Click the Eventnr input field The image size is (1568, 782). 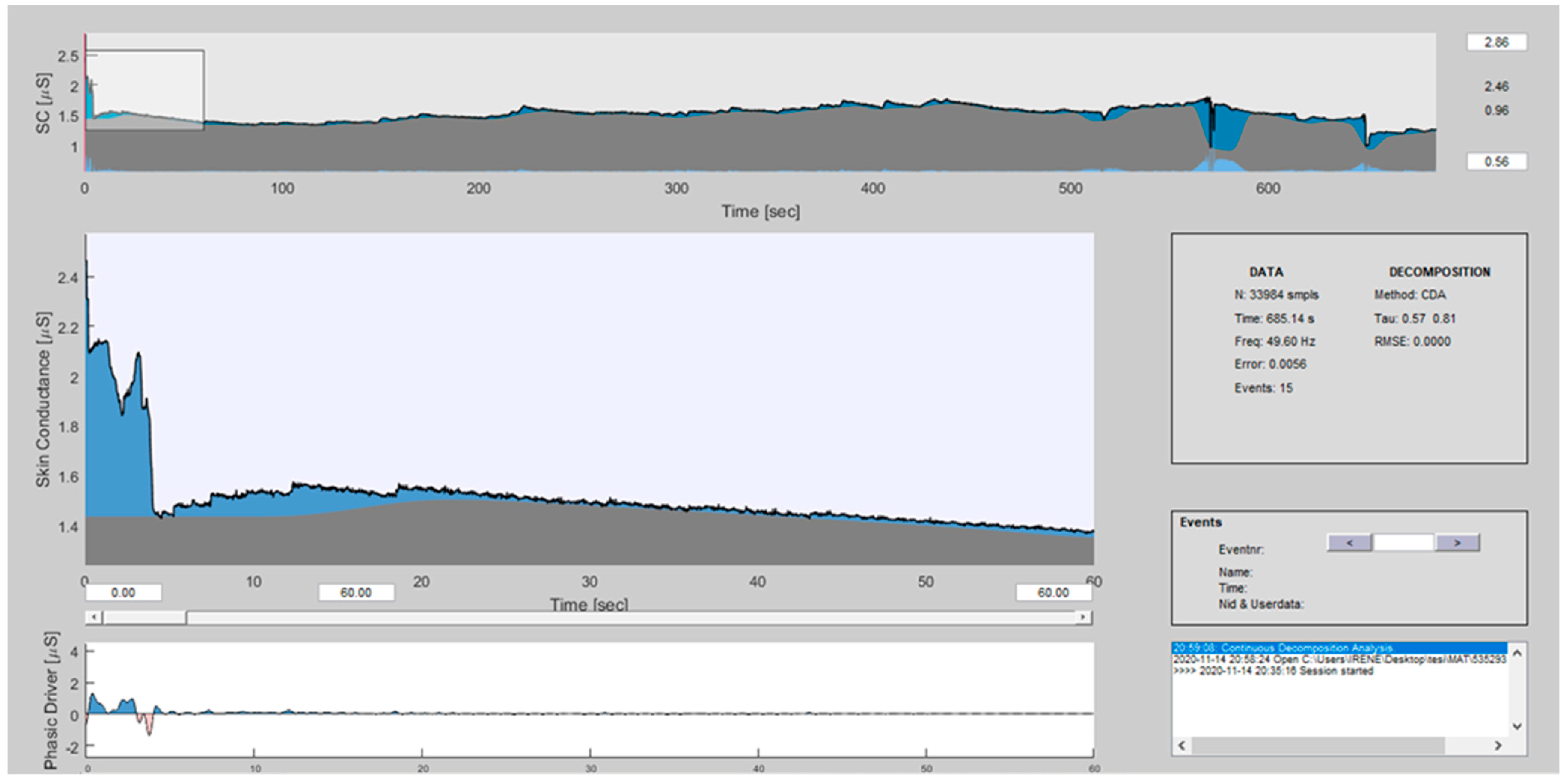[x=1403, y=542]
